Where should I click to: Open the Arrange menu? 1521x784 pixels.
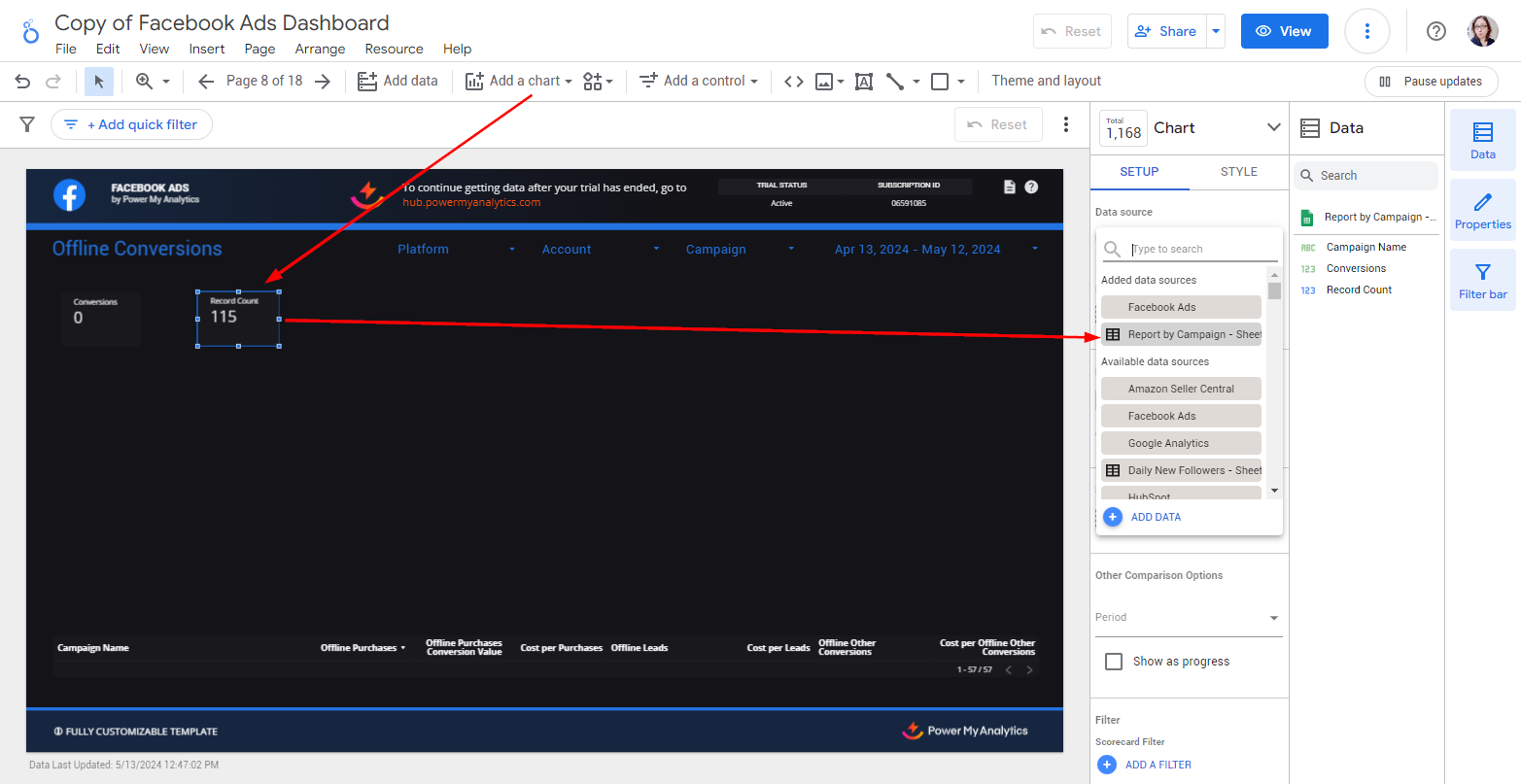pyautogui.click(x=320, y=49)
